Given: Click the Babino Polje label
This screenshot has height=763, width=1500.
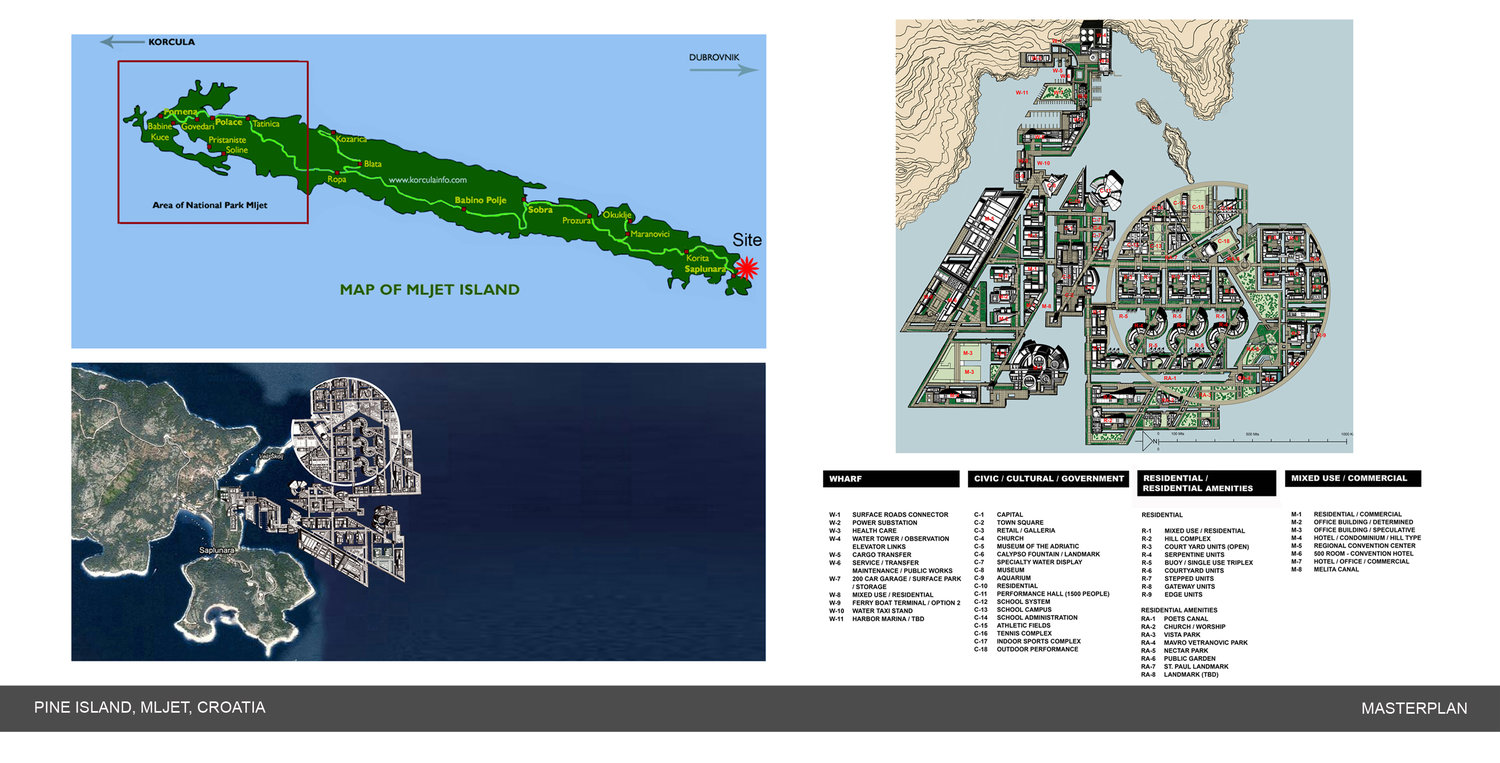Looking at the screenshot, I should point(482,201).
